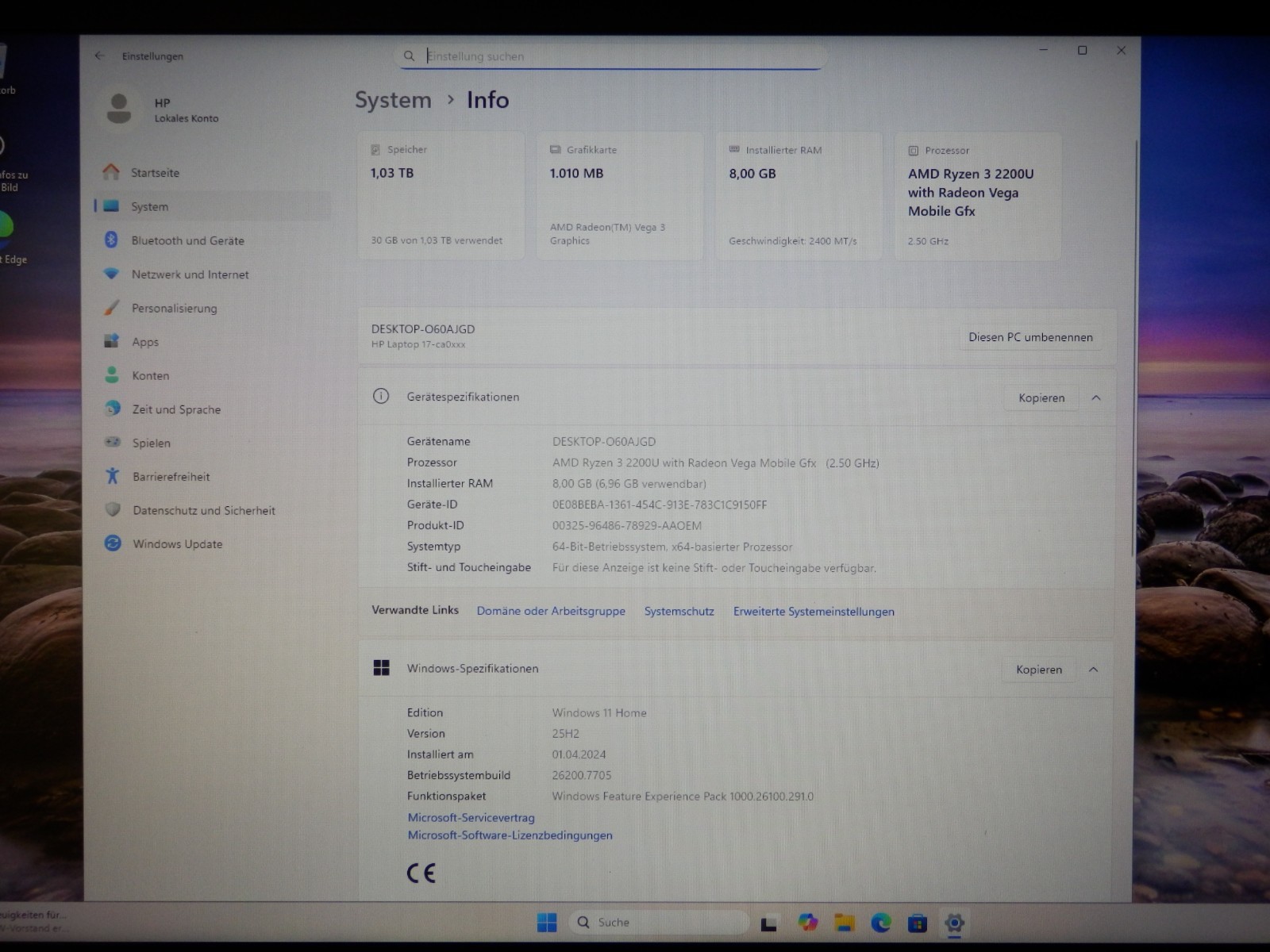Viewport: 1270px width, 952px height.
Task: Click the Bluetooth icon in sidebar
Action: pyautogui.click(x=111, y=240)
